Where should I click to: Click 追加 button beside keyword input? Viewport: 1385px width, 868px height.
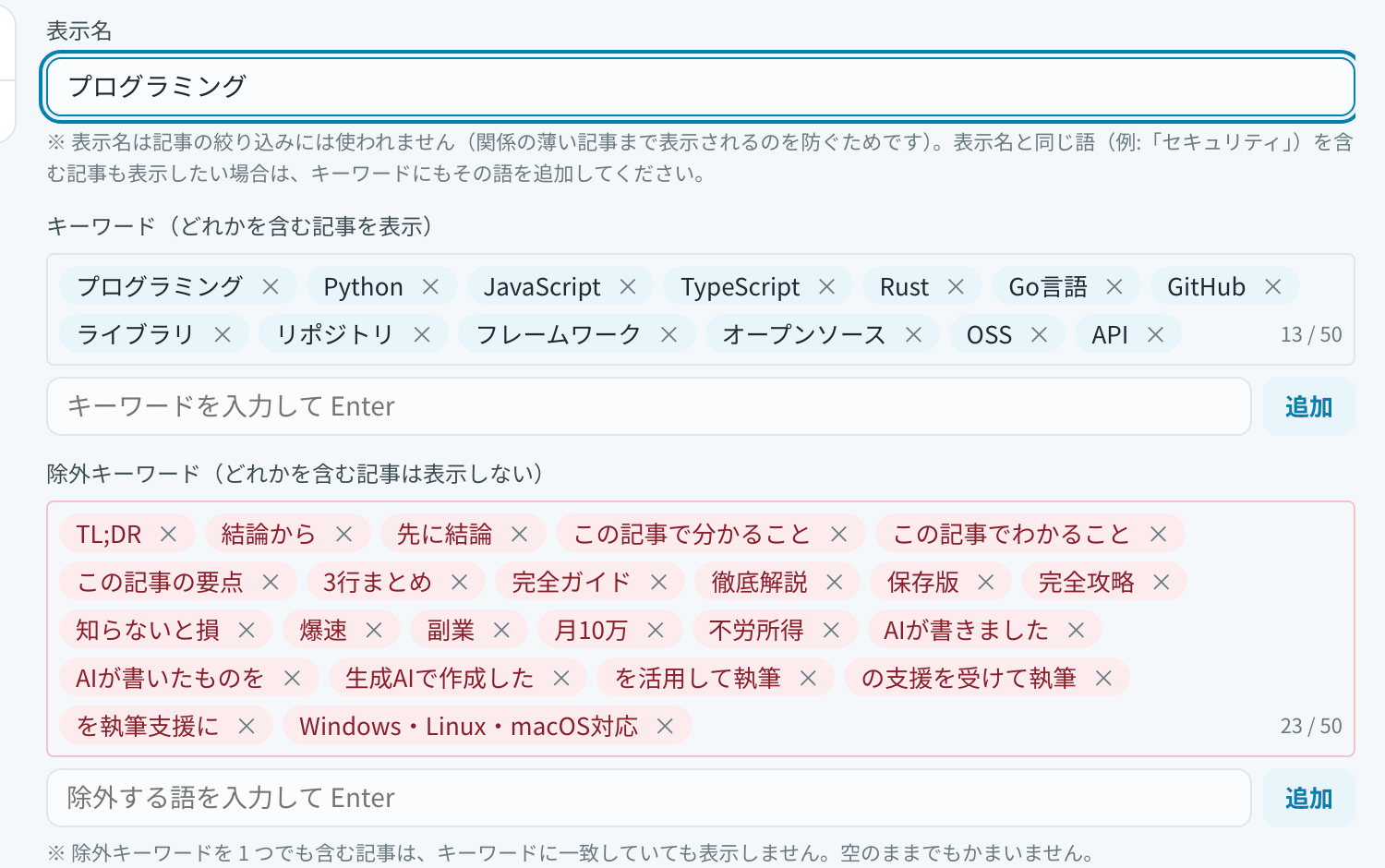(x=1308, y=406)
